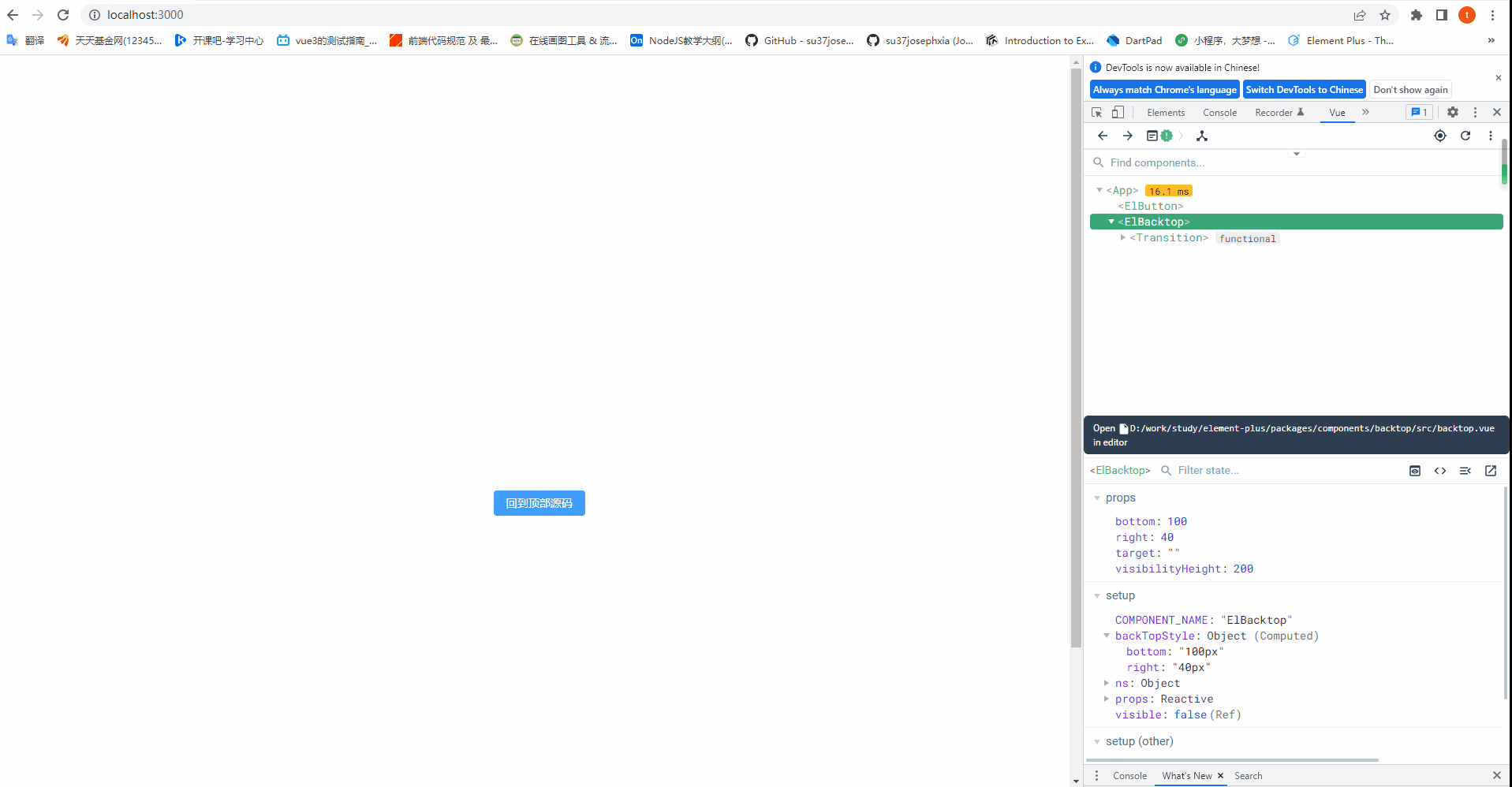
Task: Share this page icon in address bar
Action: pos(1360,15)
